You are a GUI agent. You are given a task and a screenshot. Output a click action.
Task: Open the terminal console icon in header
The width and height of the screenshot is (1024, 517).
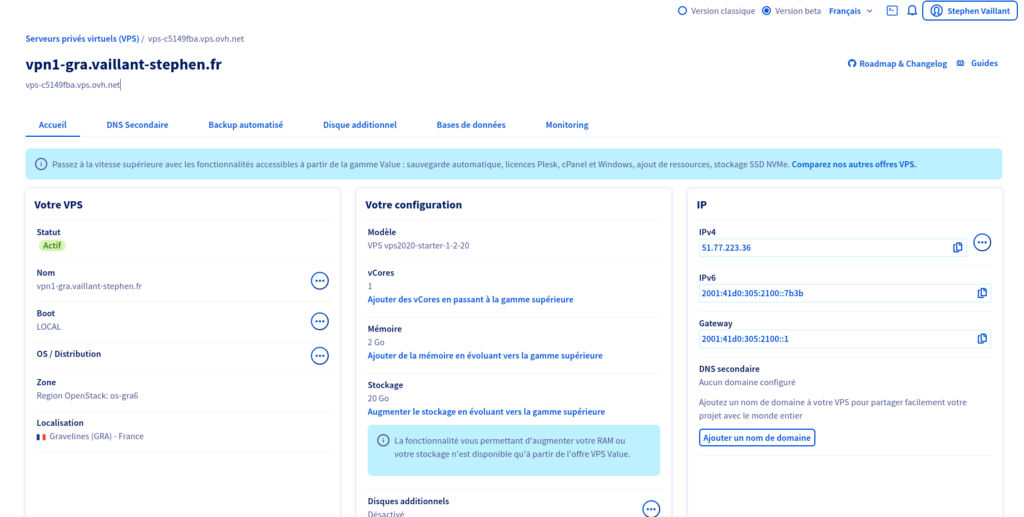click(x=891, y=11)
